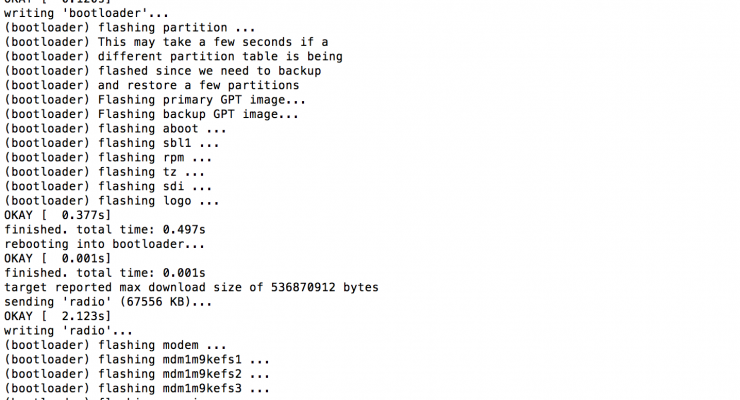Image resolution: width=740 pixels, height=400 pixels.
Task: Place cursor on 'flashing sdi' line
Action: (x=108, y=186)
